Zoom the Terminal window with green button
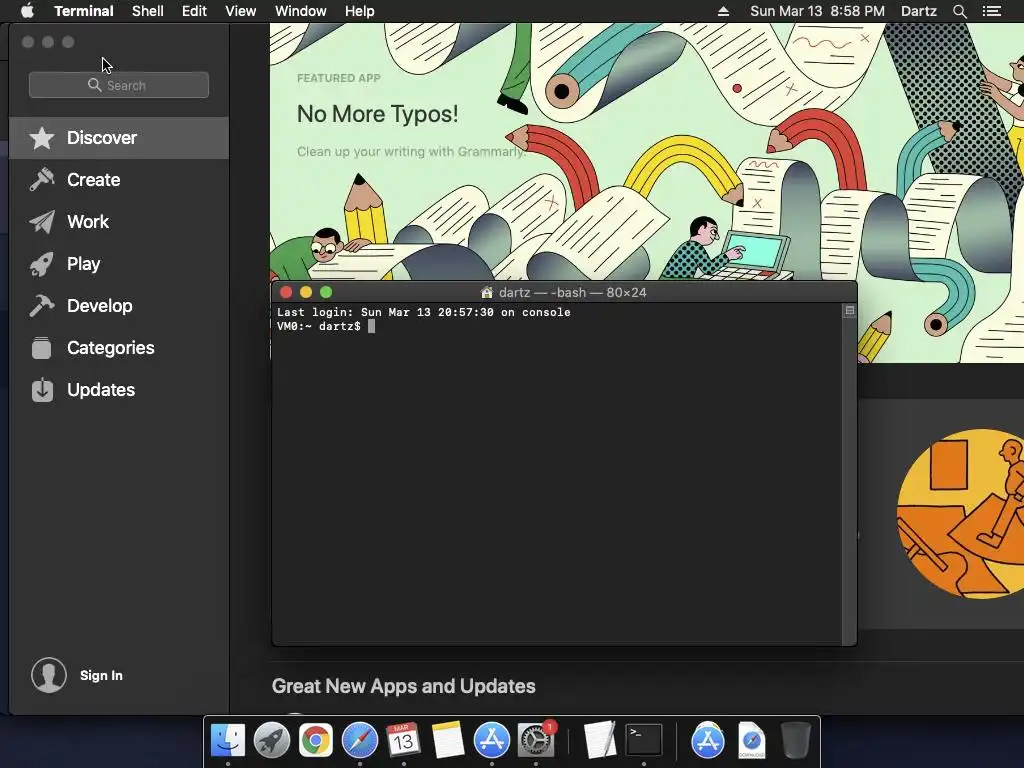The width and height of the screenshot is (1024, 768). click(x=326, y=293)
